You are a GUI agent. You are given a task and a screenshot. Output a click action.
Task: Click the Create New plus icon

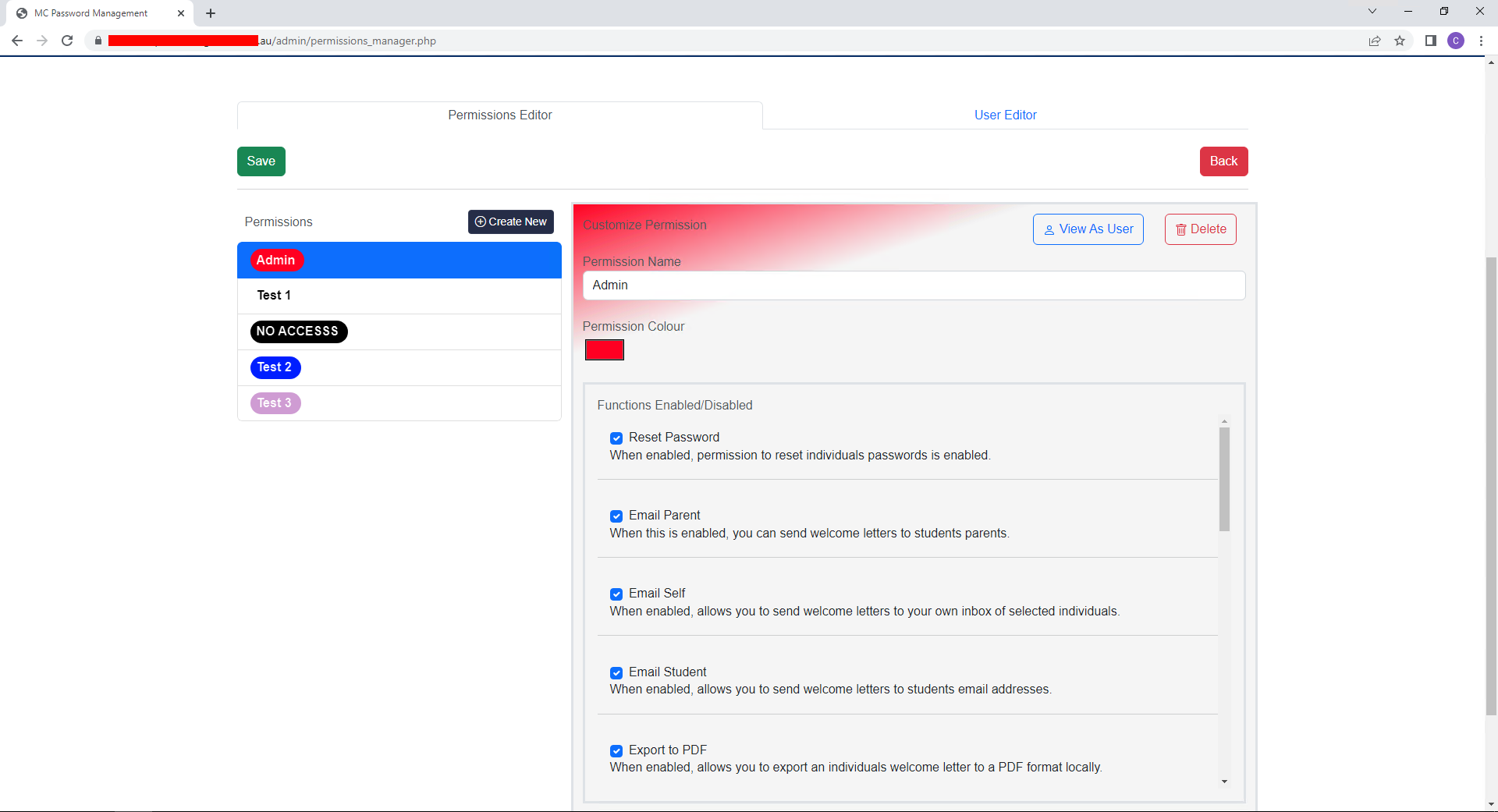pyautogui.click(x=480, y=222)
